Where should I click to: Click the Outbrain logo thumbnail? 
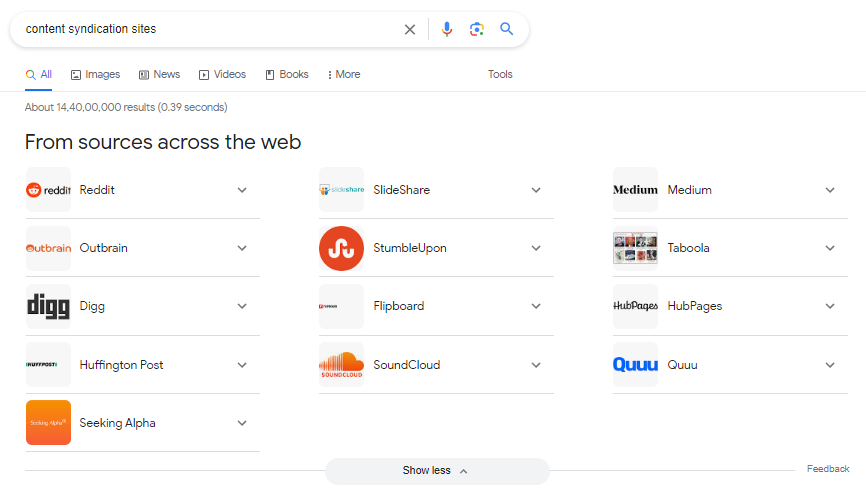pos(49,248)
